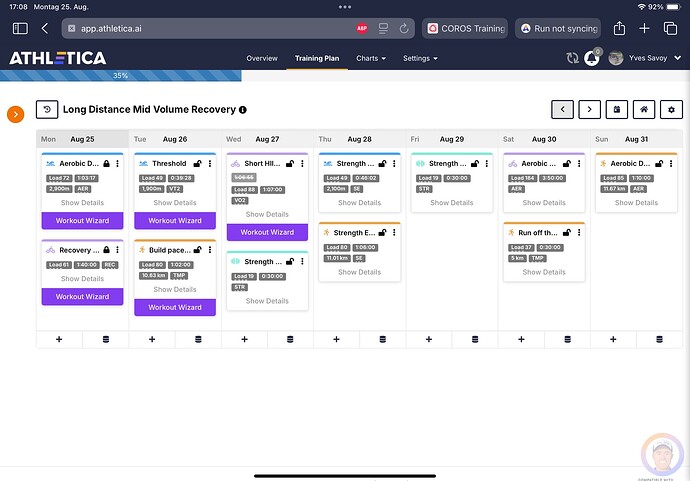Select the Training Plan tab
Screen dimensions: 690x481
click(317, 58)
